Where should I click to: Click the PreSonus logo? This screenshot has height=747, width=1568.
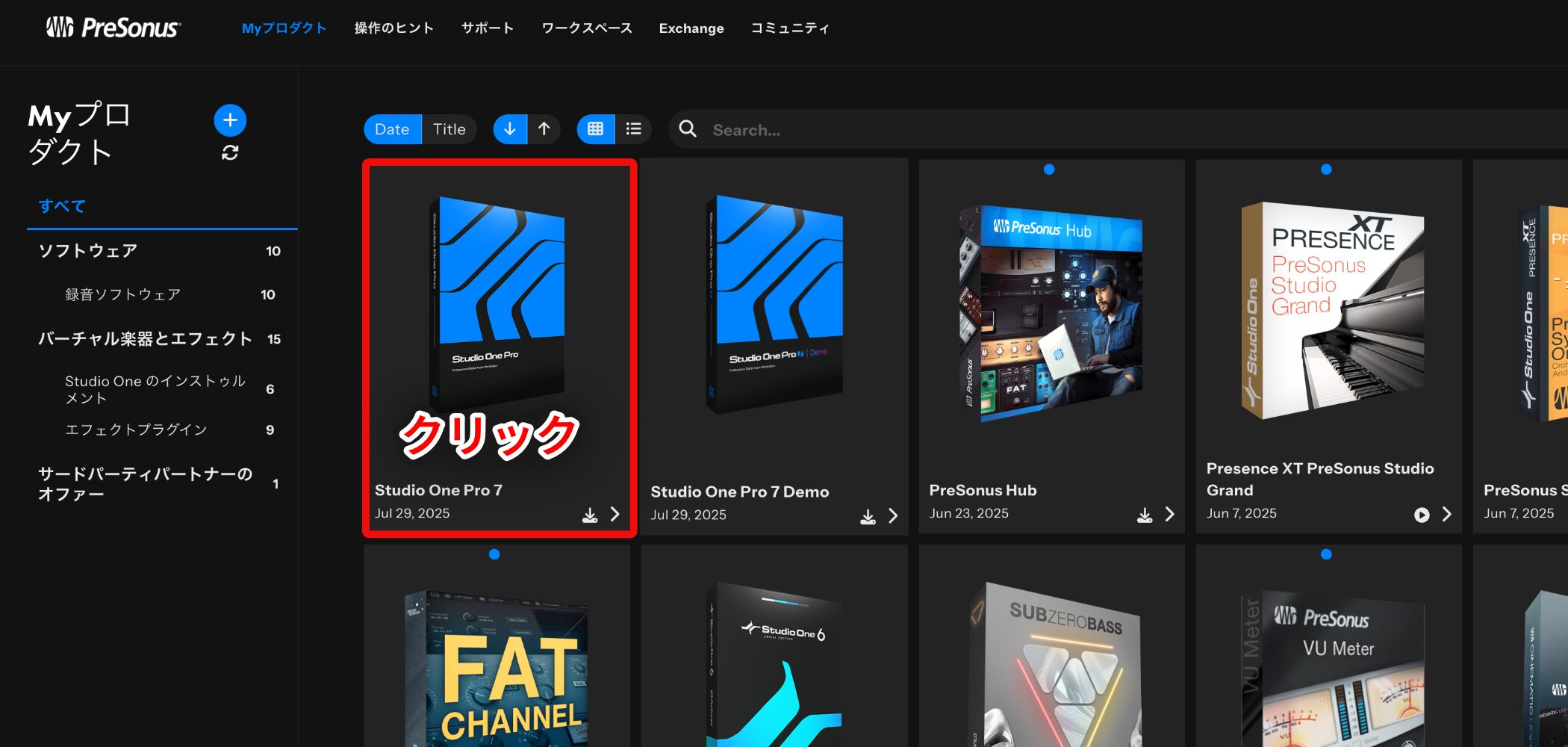tap(113, 28)
